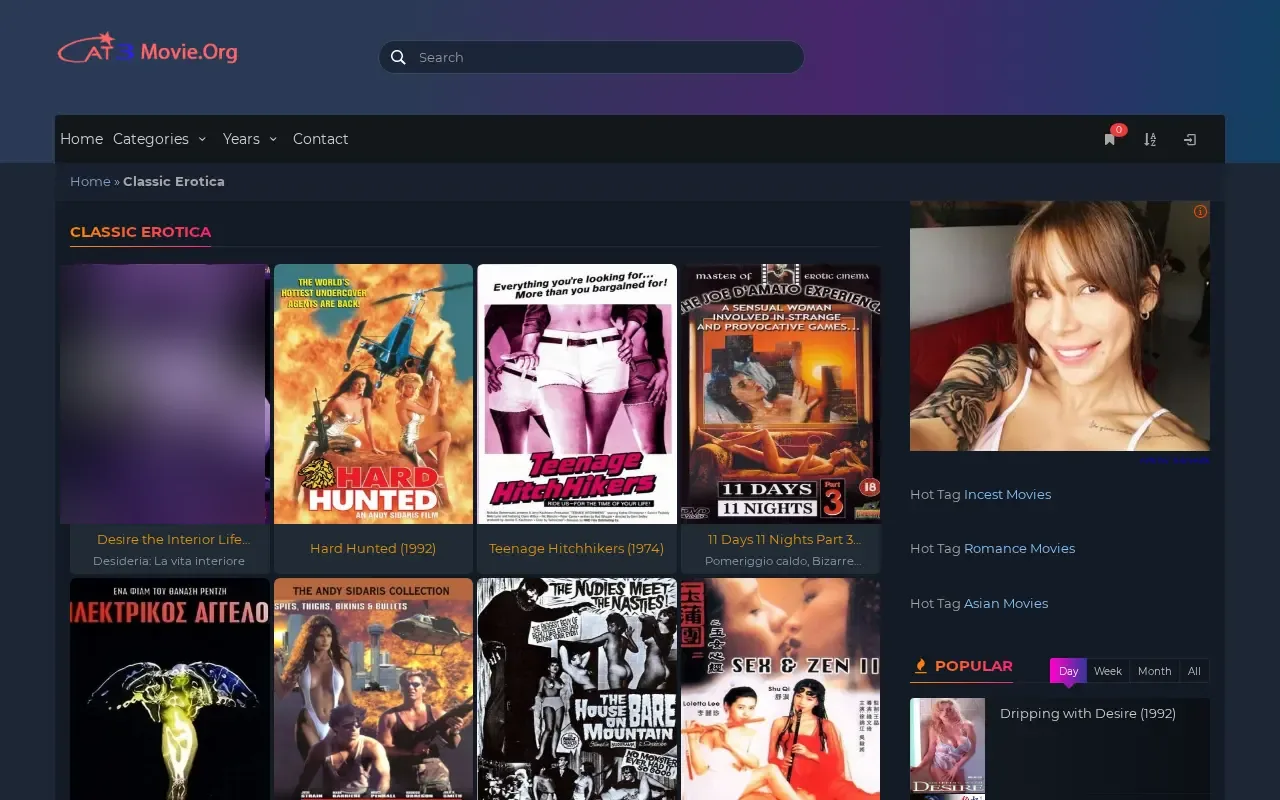The width and height of the screenshot is (1280, 800).
Task: Open the Contact page
Action: click(320, 139)
